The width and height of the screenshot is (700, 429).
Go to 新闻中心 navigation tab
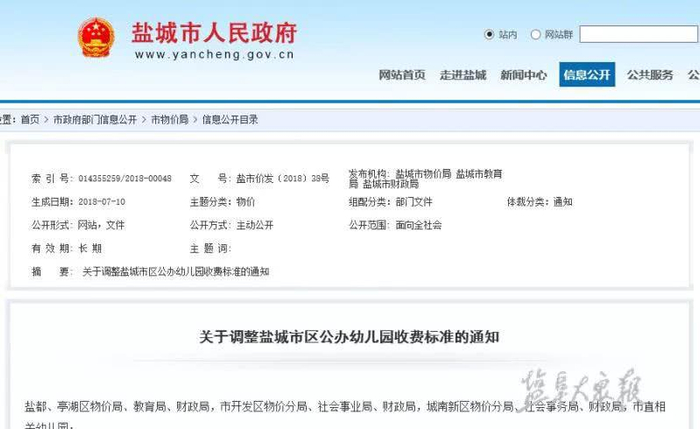pyautogui.click(x=524, y=75)
